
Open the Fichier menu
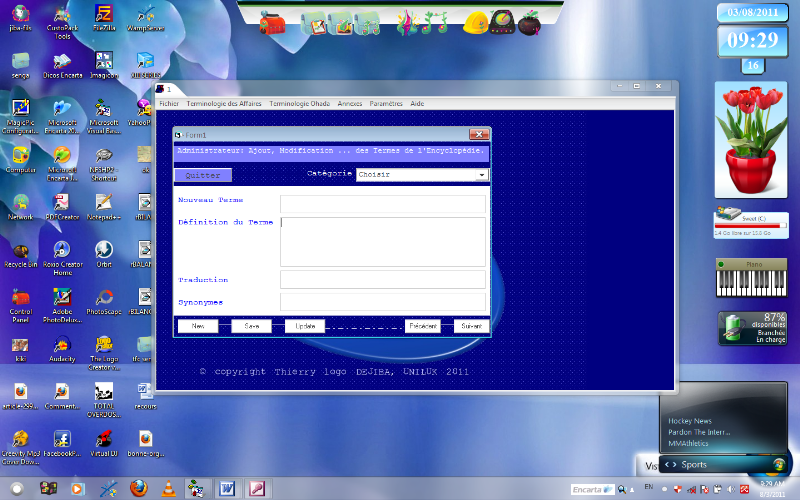(x=169, y=104)
